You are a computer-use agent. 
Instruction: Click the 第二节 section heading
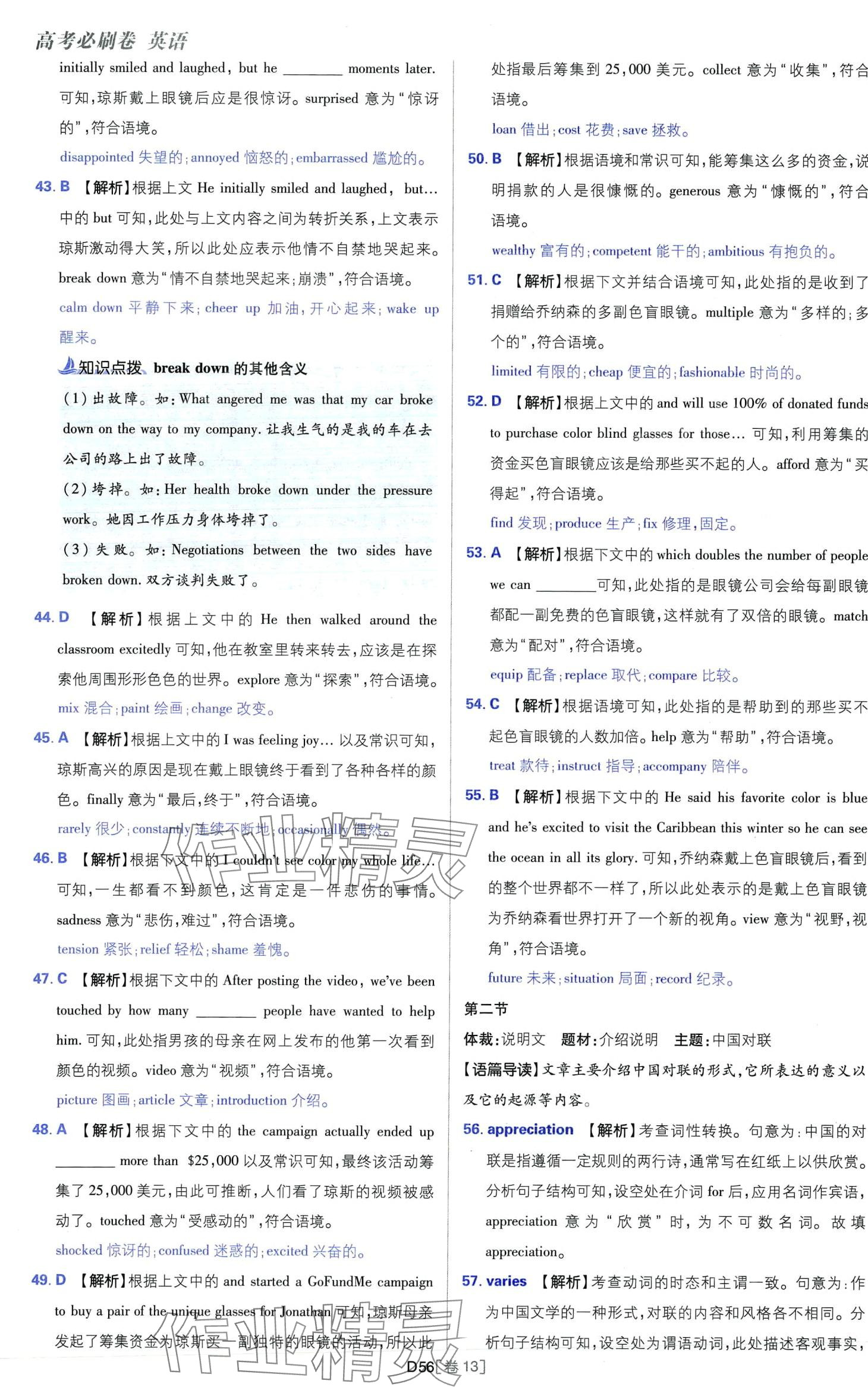[486, 1008]
